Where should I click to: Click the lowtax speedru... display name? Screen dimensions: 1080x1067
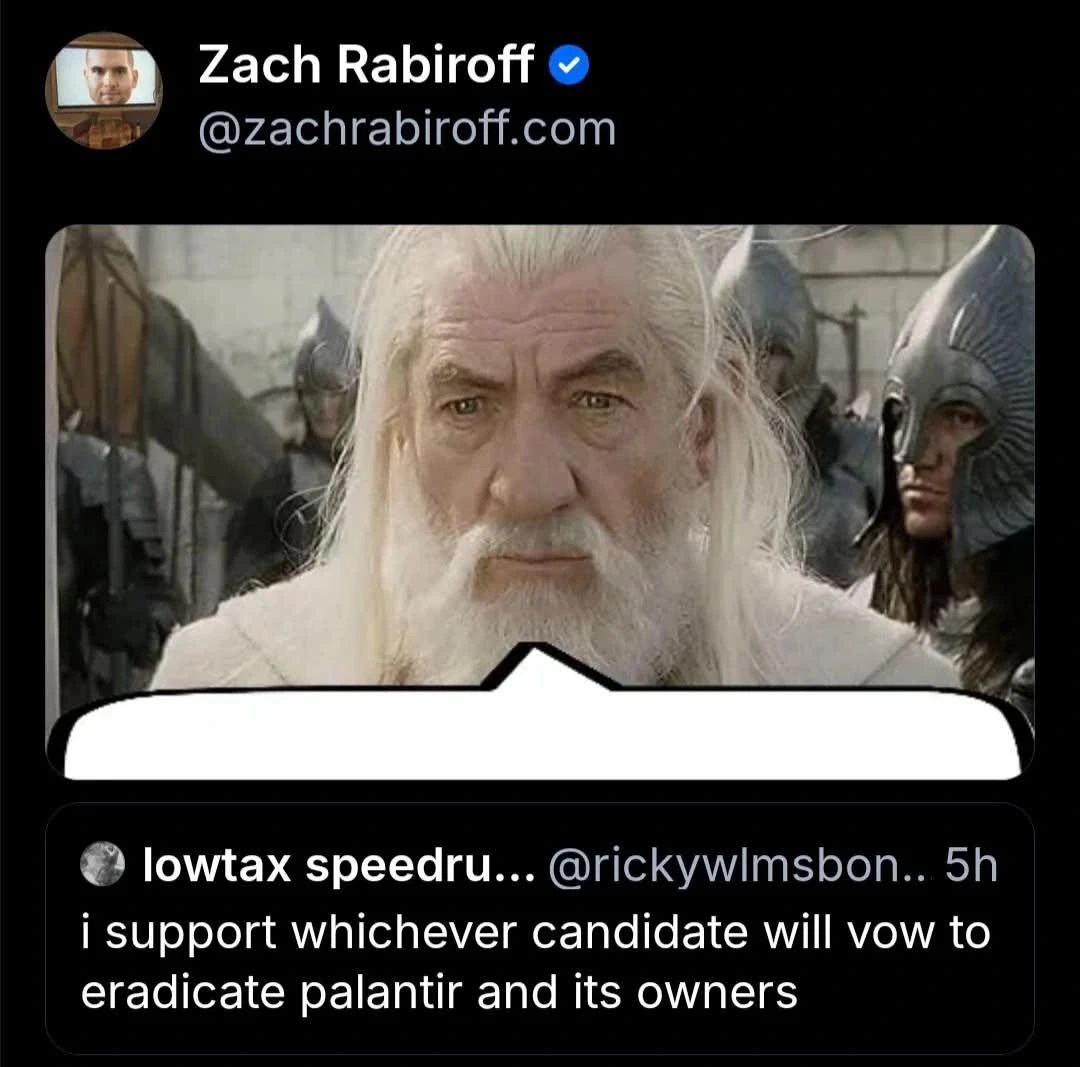point(339,864)
